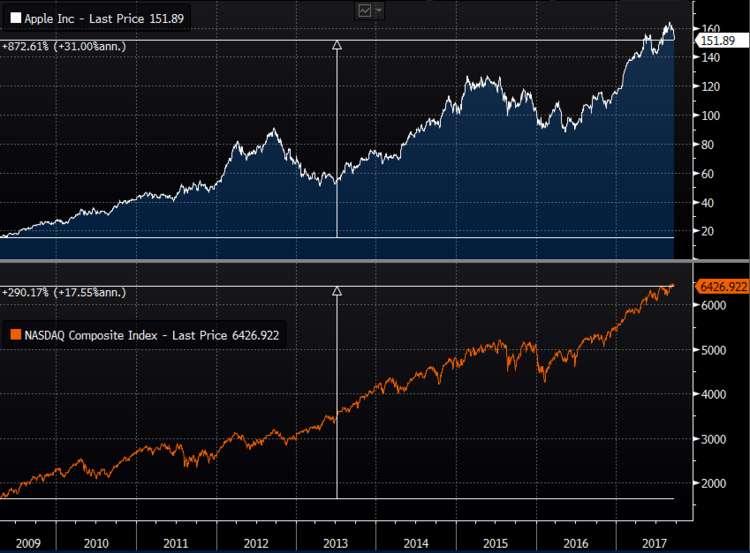Click the arrowhead on Apple's measurement line
750x553 pixels.
tap(337, 45)
